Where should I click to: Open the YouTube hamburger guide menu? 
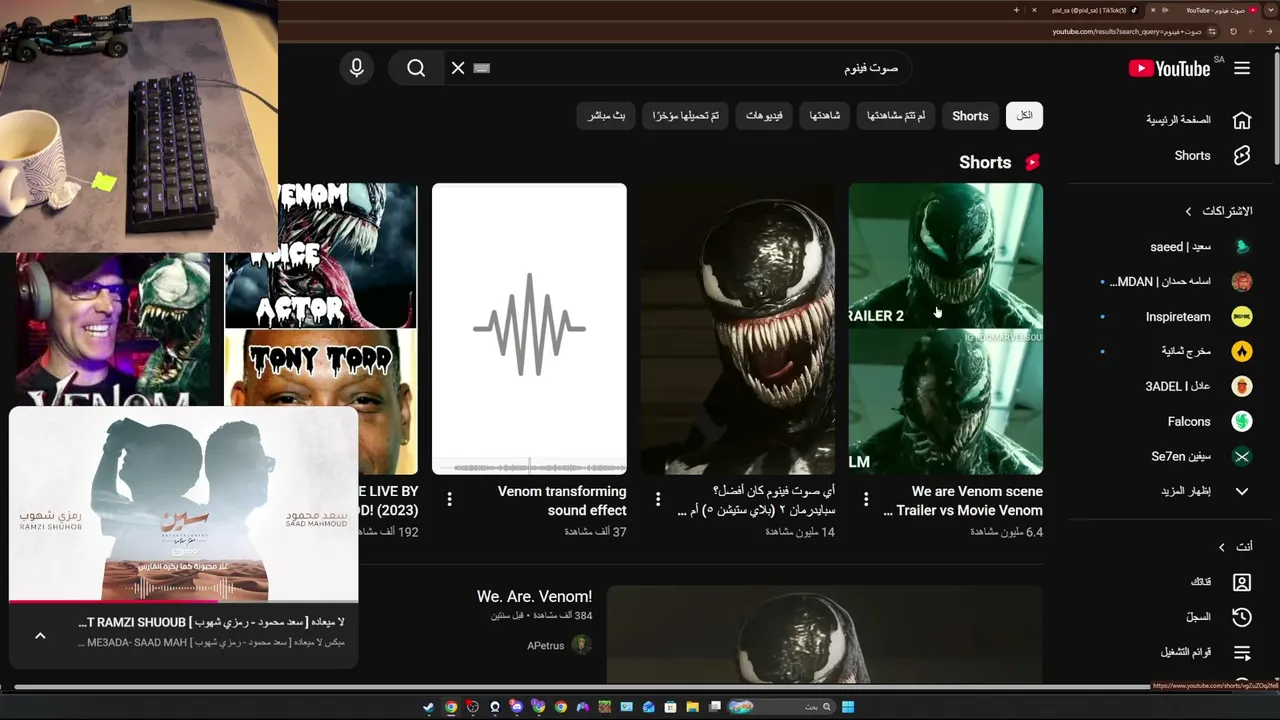pos(1242,68)
